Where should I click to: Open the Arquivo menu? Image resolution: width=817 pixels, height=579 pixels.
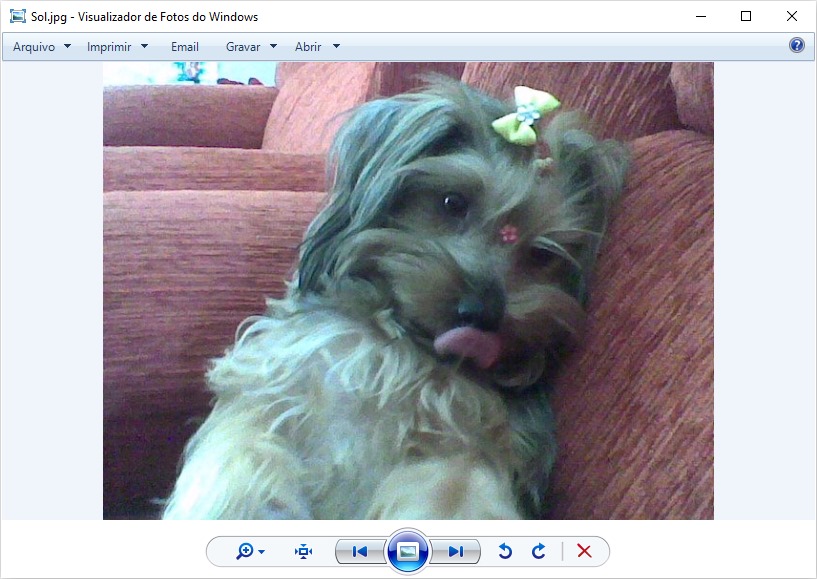41,46
